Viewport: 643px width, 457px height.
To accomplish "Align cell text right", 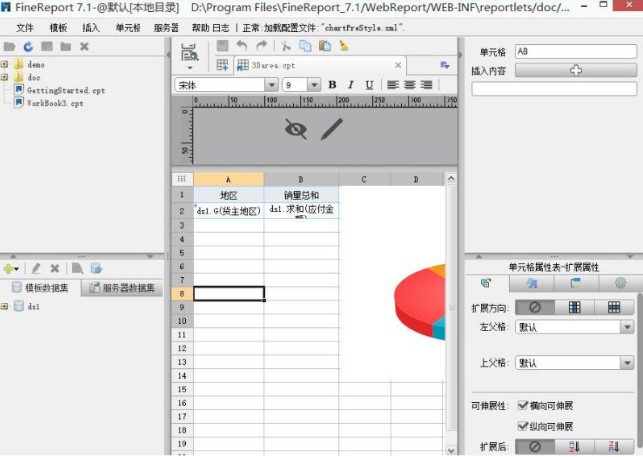I will 426,85.
